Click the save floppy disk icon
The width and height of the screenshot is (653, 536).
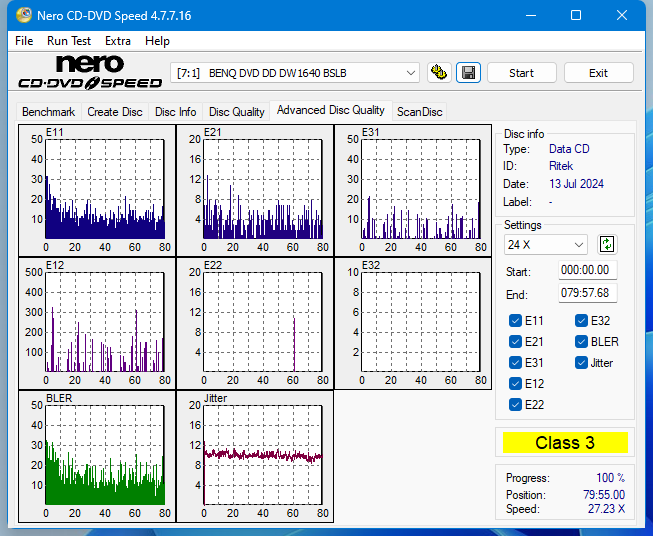click(x=469, y=73)
